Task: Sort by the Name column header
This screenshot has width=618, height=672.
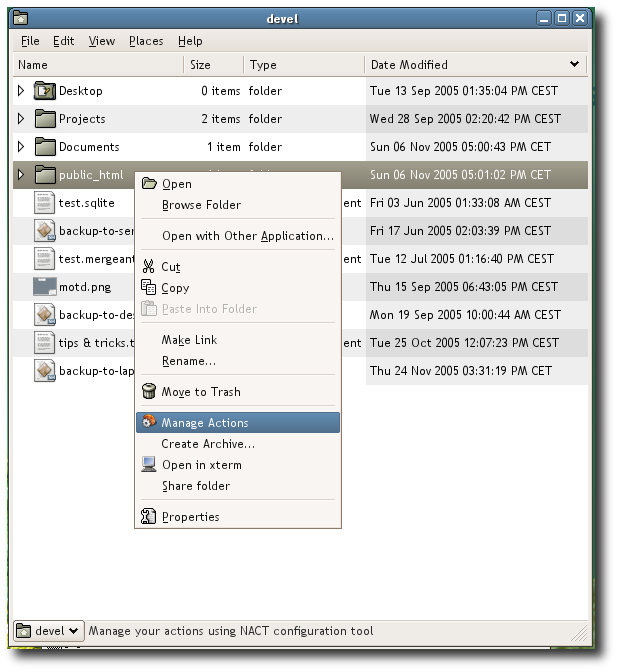Action: click(99, 65)
